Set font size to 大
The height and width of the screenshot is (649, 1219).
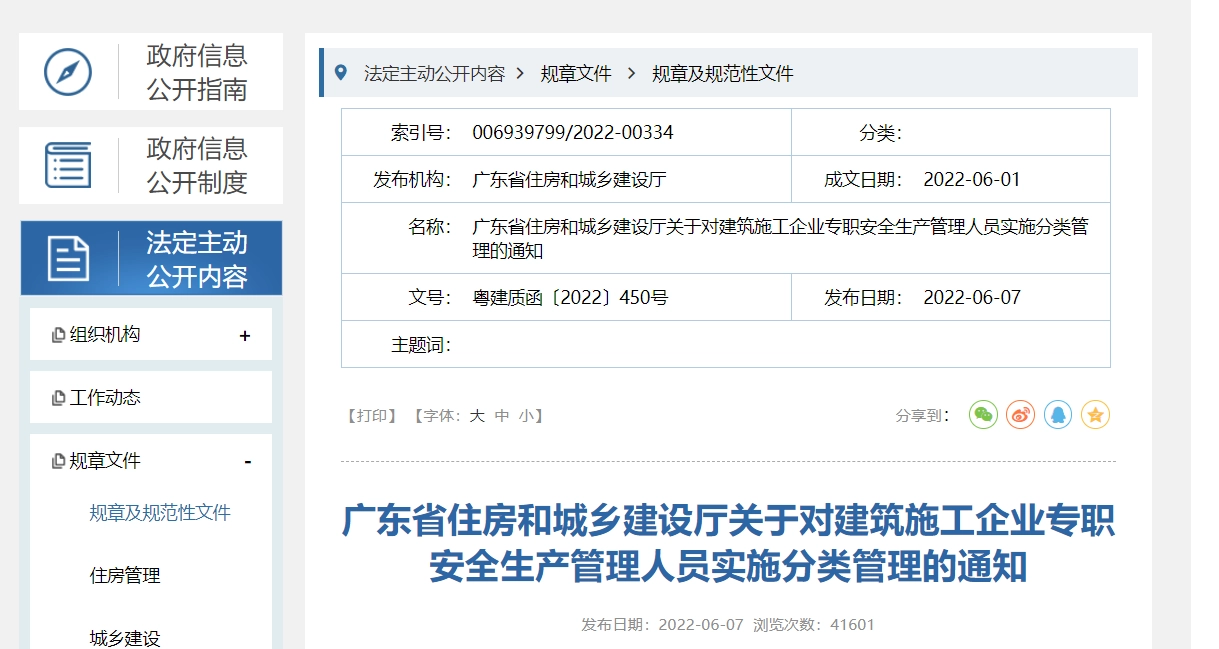(x=477, y=415)
